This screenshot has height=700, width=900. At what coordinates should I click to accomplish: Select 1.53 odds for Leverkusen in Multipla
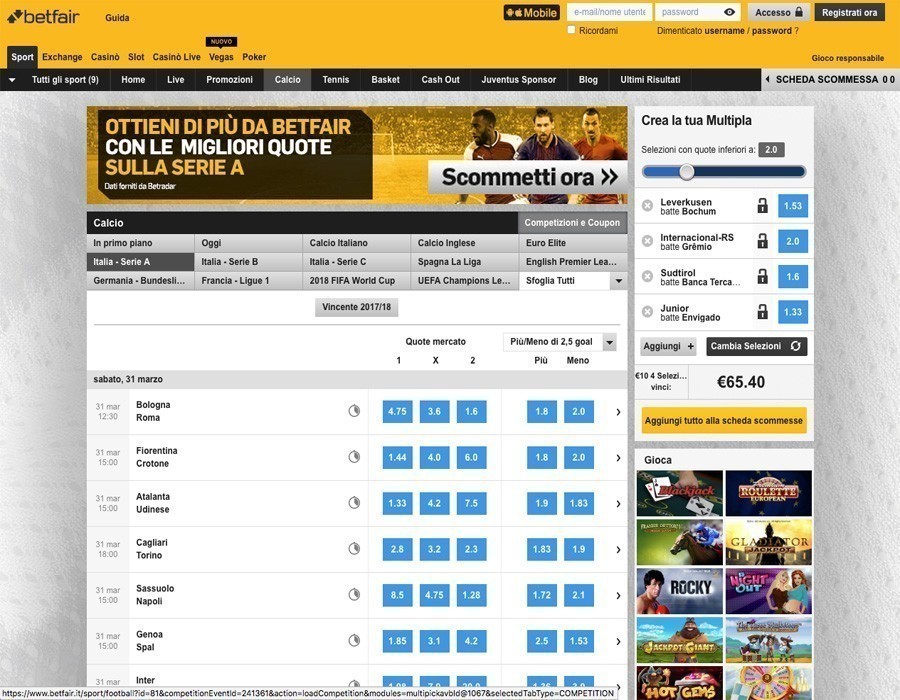tap(793, 206)
